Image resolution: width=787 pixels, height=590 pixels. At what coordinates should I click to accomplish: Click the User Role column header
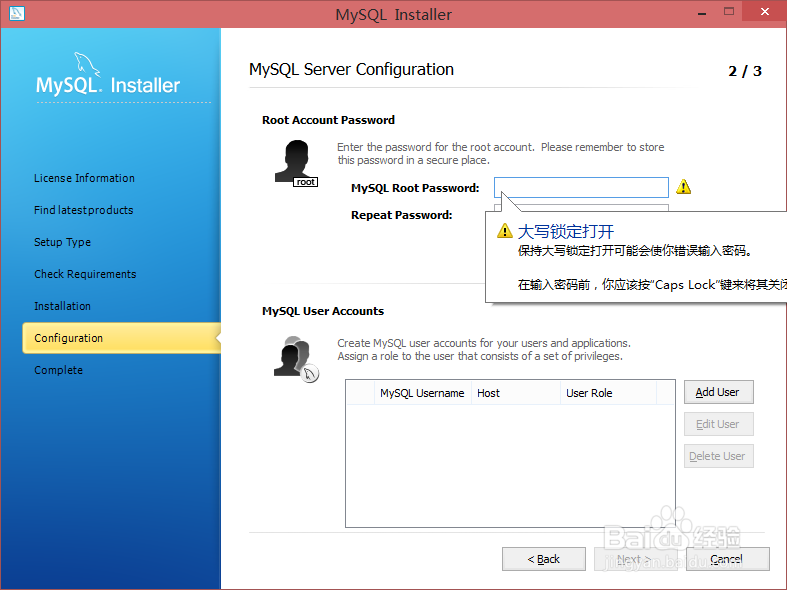pos(608,393)
